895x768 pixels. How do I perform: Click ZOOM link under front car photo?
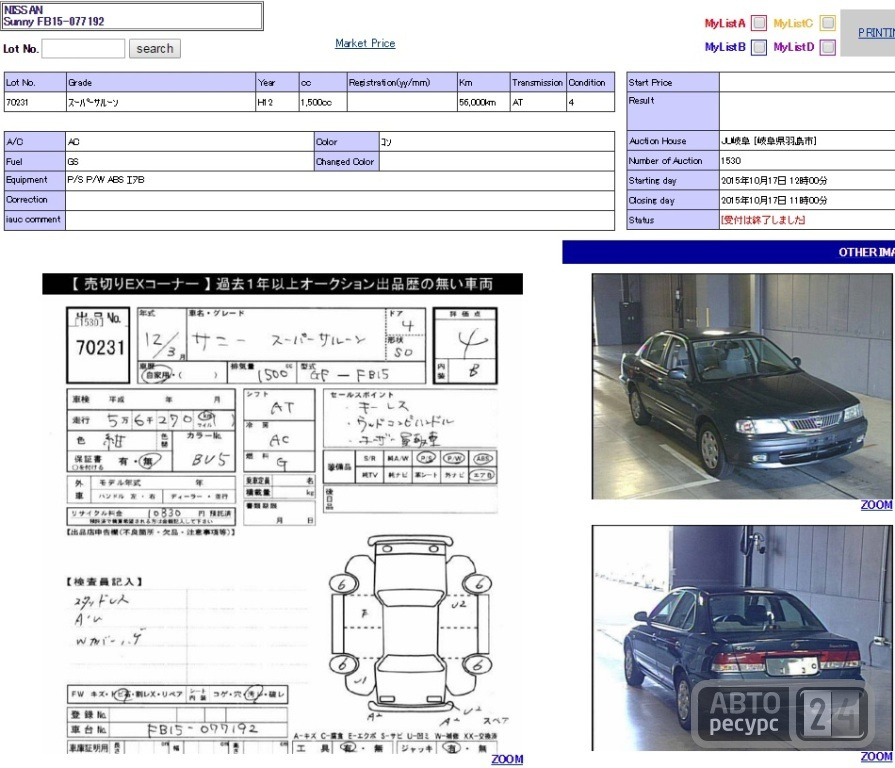[x=876, y=505]
